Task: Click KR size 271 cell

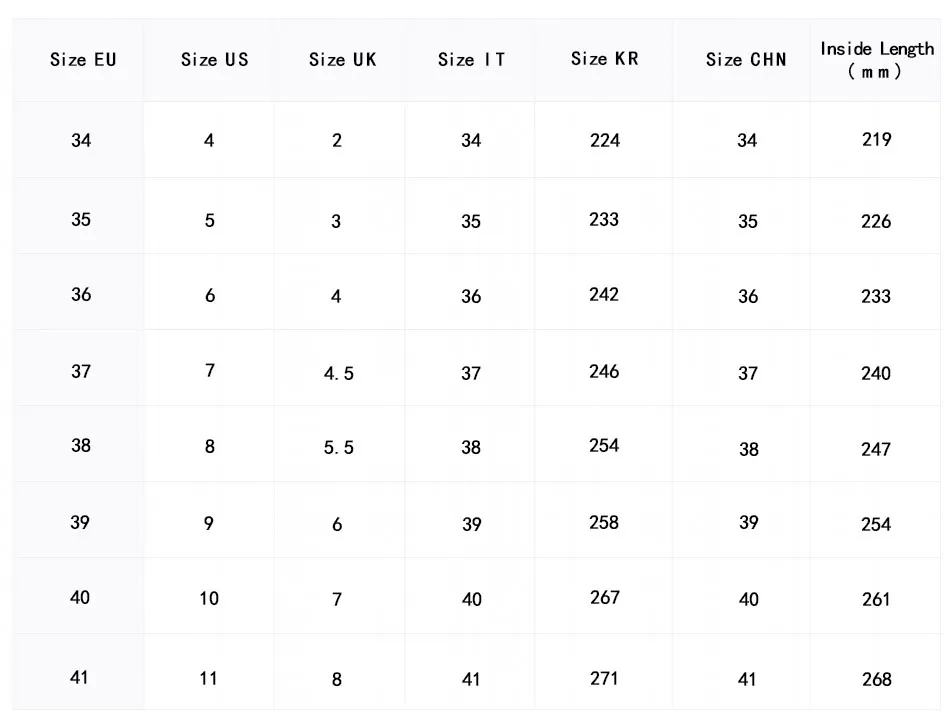Action: [604, 678]
